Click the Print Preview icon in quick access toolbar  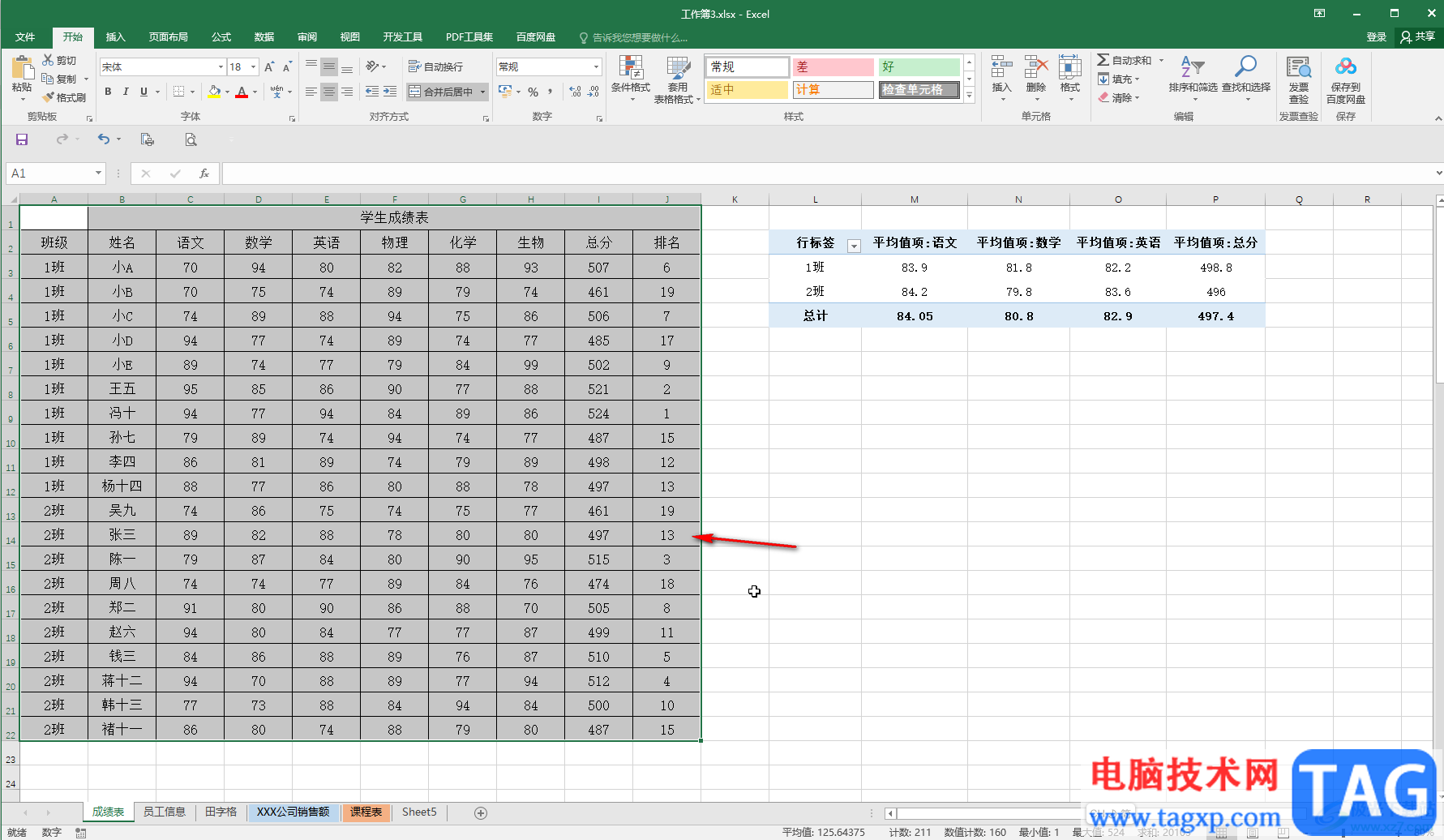[x=191, y=139]
